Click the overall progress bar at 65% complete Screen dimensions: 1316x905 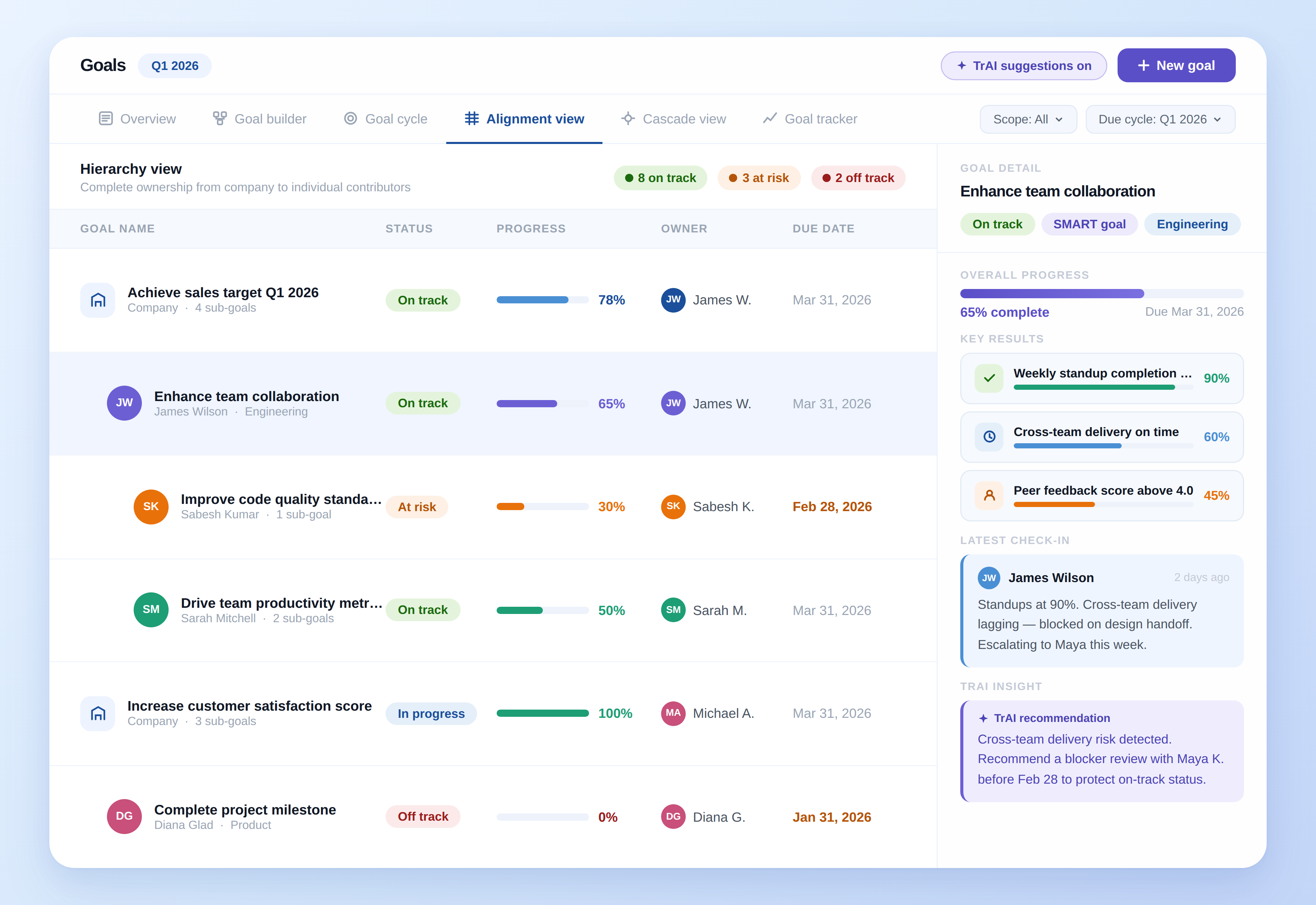tap(1101, 294)
